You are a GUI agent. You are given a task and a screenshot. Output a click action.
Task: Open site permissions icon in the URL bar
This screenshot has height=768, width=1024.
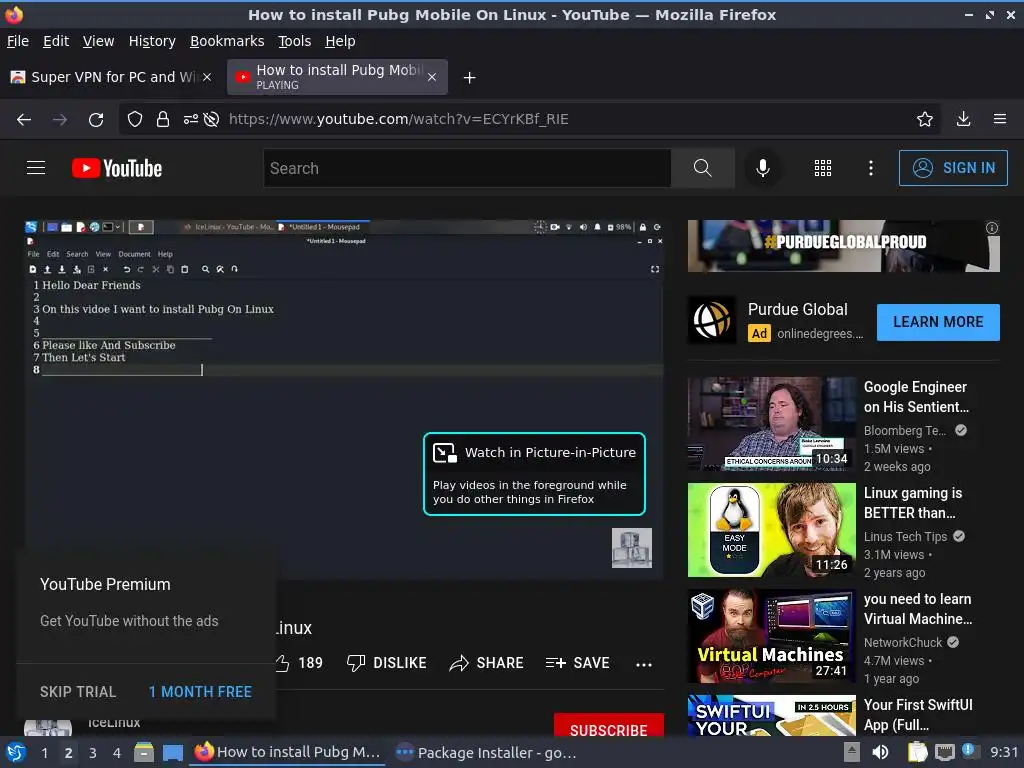point(191,119)
